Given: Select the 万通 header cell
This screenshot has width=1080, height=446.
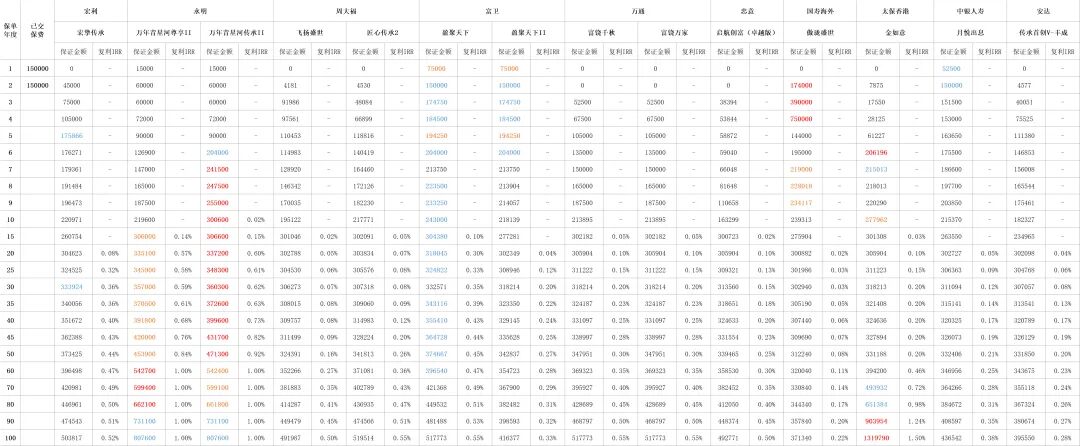Looking at the screenshot, I should (x=638, y=10).
